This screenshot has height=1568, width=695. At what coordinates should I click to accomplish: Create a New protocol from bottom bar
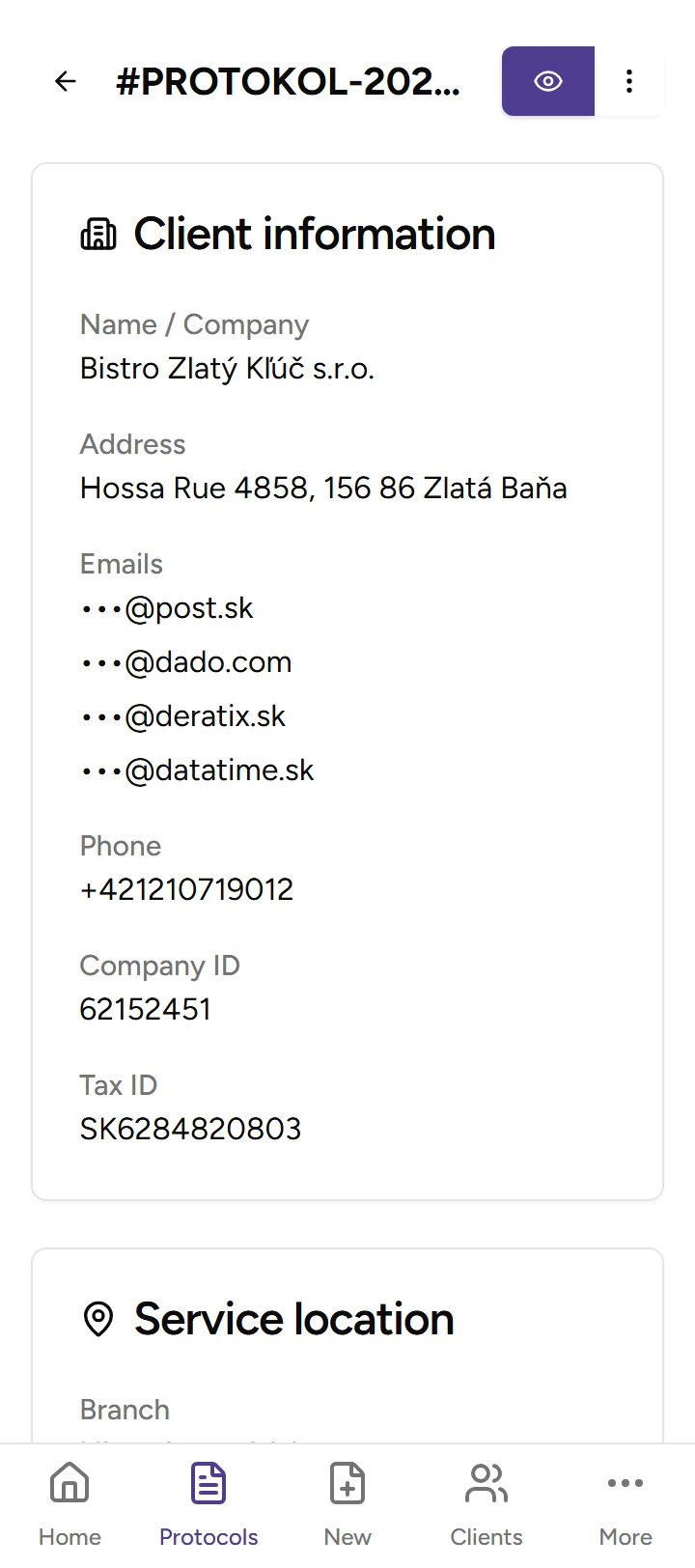click(347, 1504)
